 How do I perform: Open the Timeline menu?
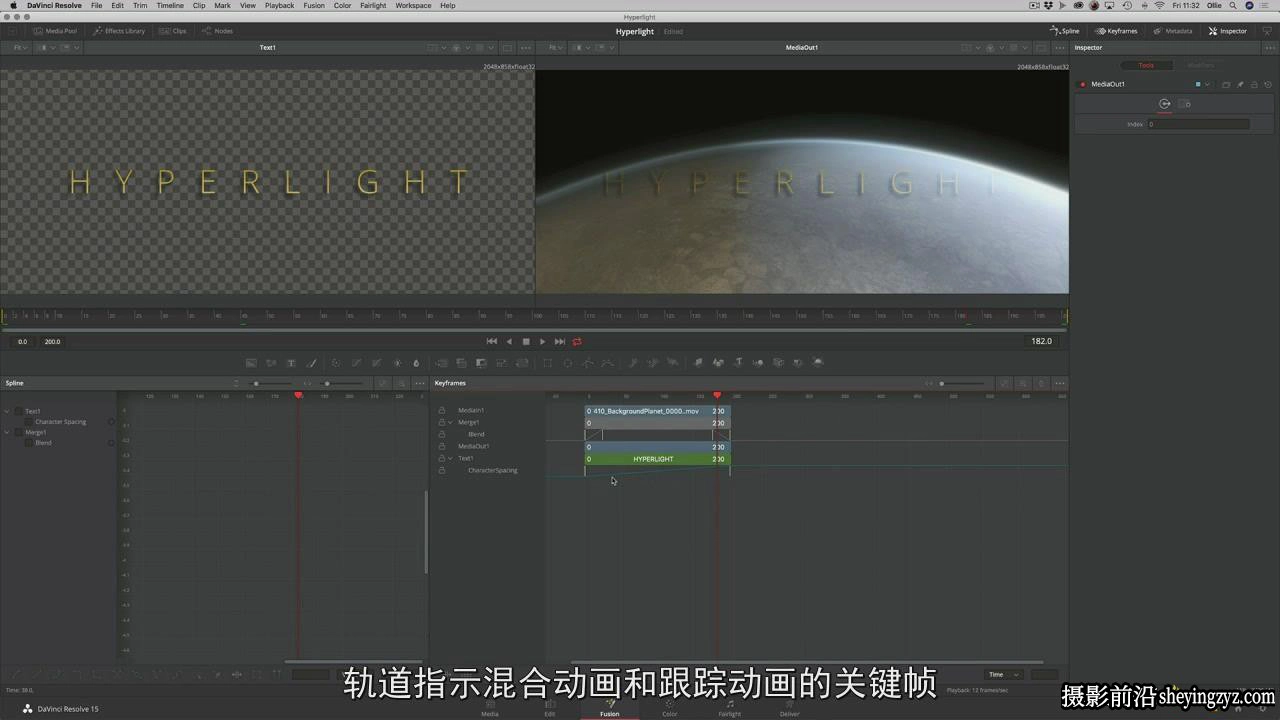pyautogui.click(x=170, y=5)
